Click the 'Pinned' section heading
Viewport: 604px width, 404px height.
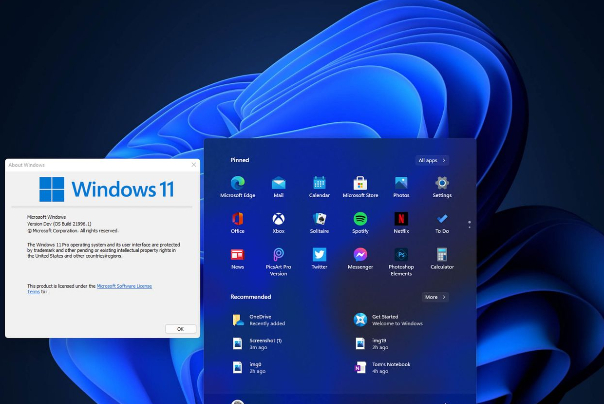(x=240, y=160)
